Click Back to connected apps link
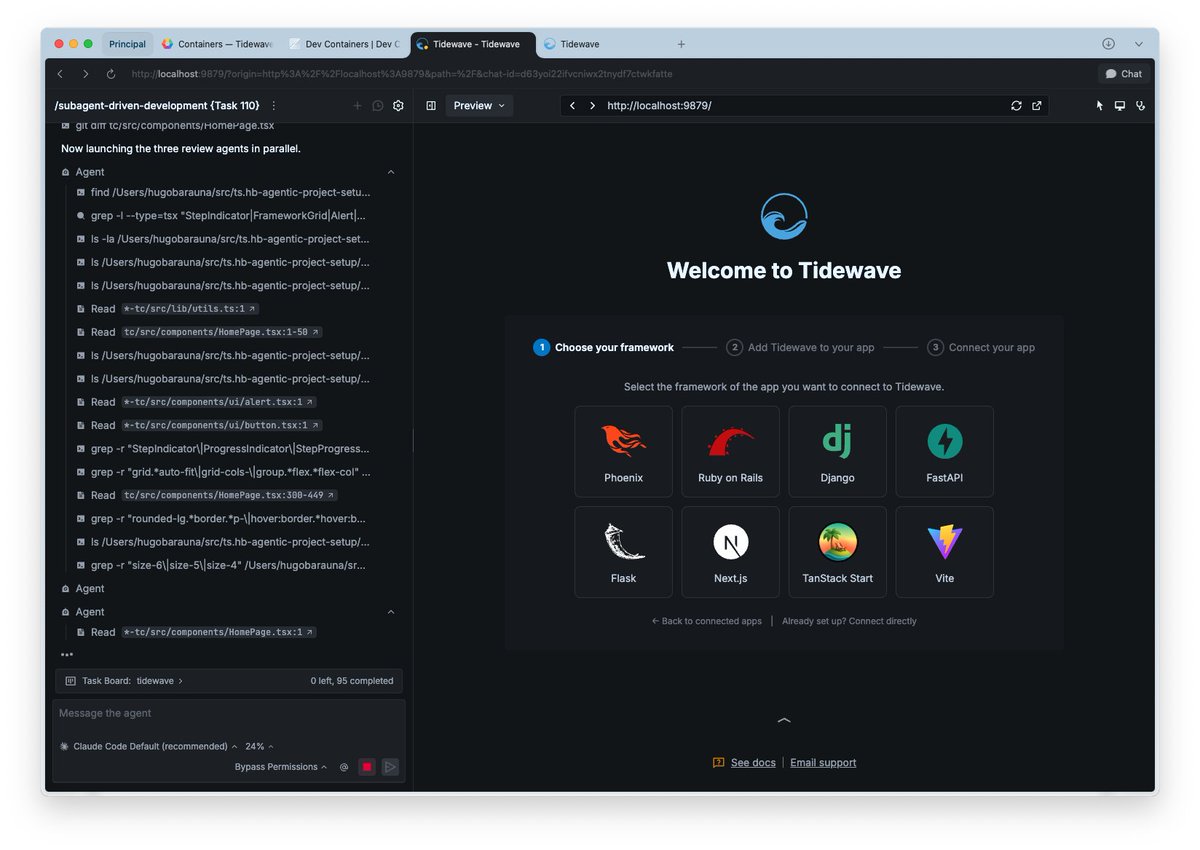This screenshot has height=850, width=1200. (x=707, y=621)
